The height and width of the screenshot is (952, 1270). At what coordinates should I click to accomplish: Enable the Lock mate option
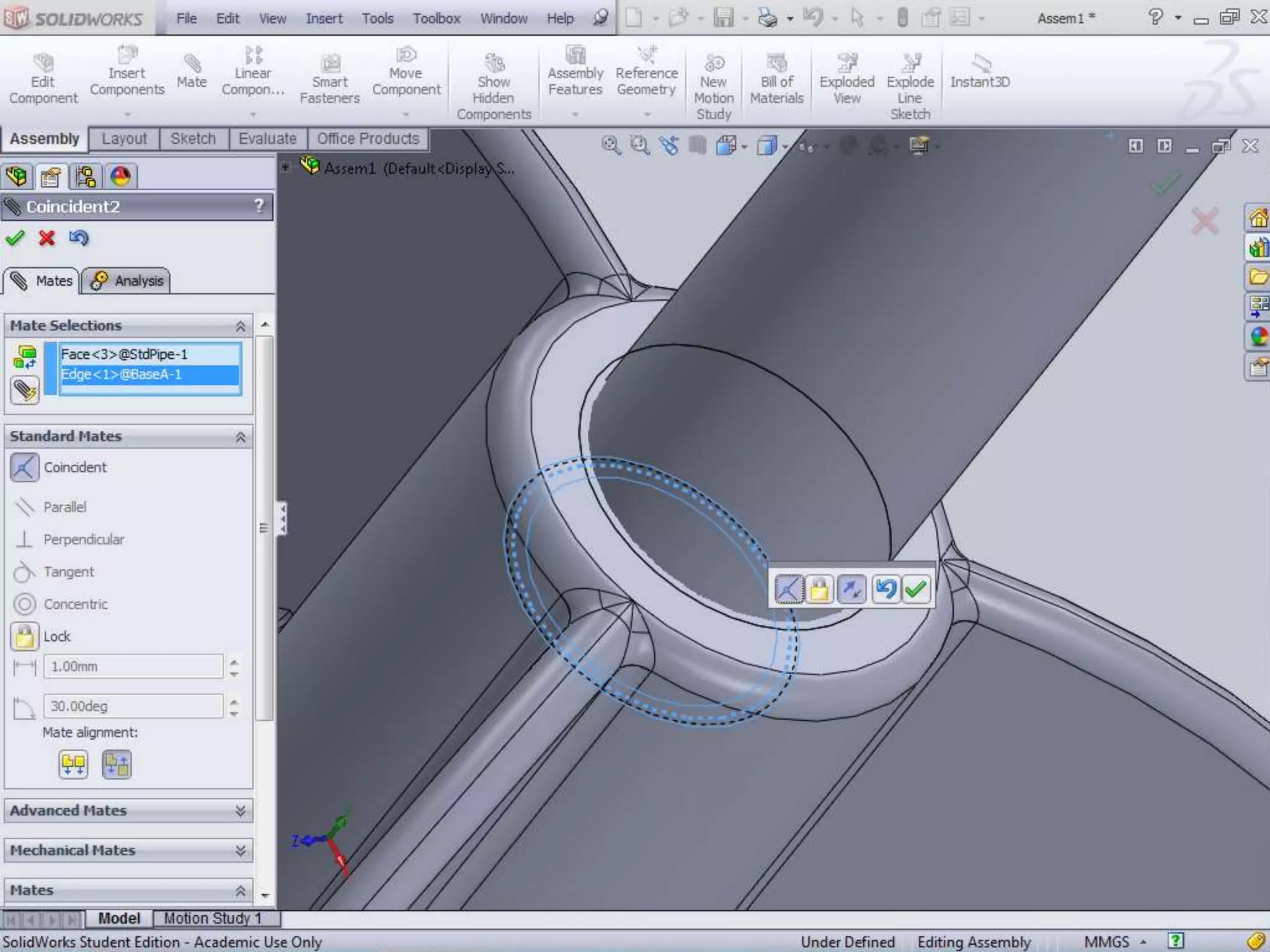pyautogui.click(x=25, y=637)
